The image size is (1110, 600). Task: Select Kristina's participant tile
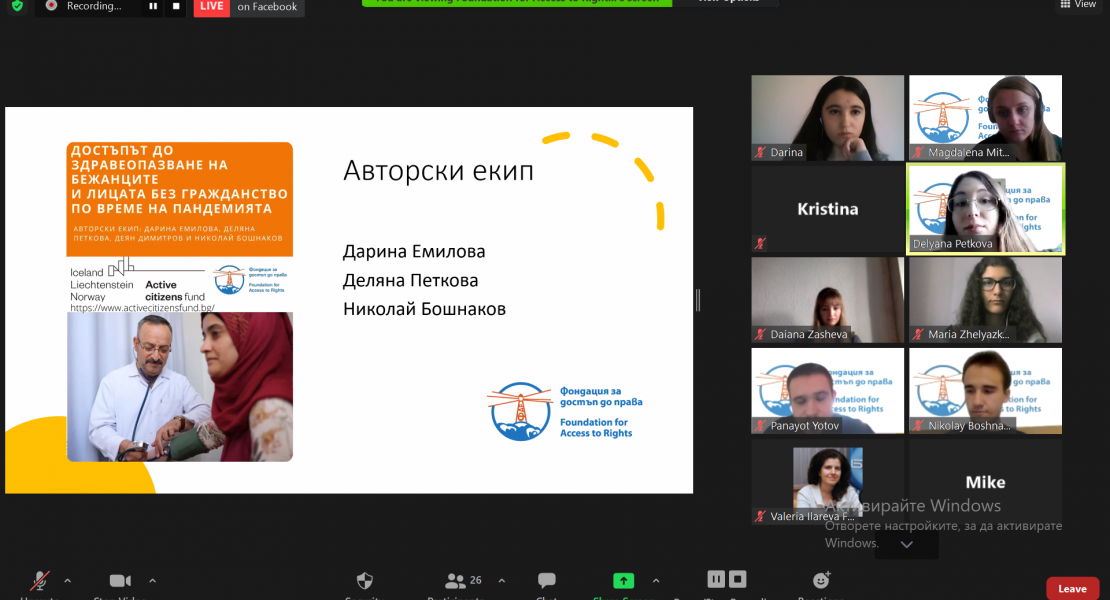[x=828, y=209]
